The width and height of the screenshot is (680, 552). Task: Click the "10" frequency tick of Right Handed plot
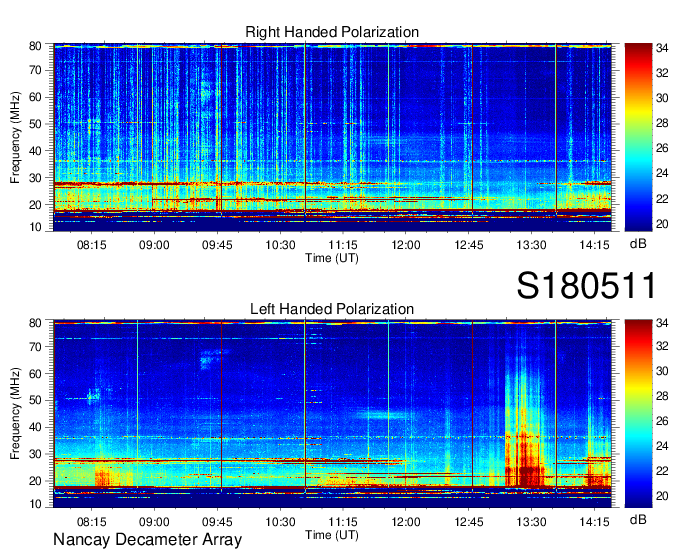click(x=35, y=228)
